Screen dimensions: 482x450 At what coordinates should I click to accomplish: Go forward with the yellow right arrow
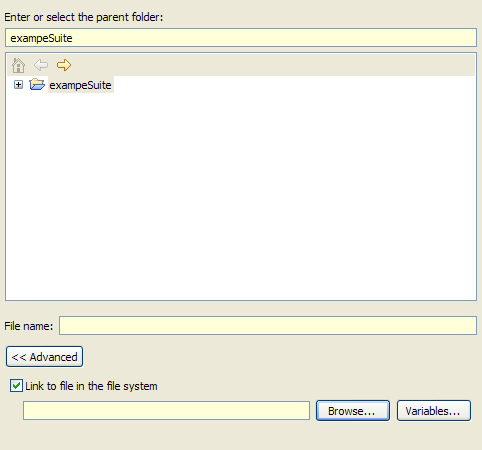(64, 65)
